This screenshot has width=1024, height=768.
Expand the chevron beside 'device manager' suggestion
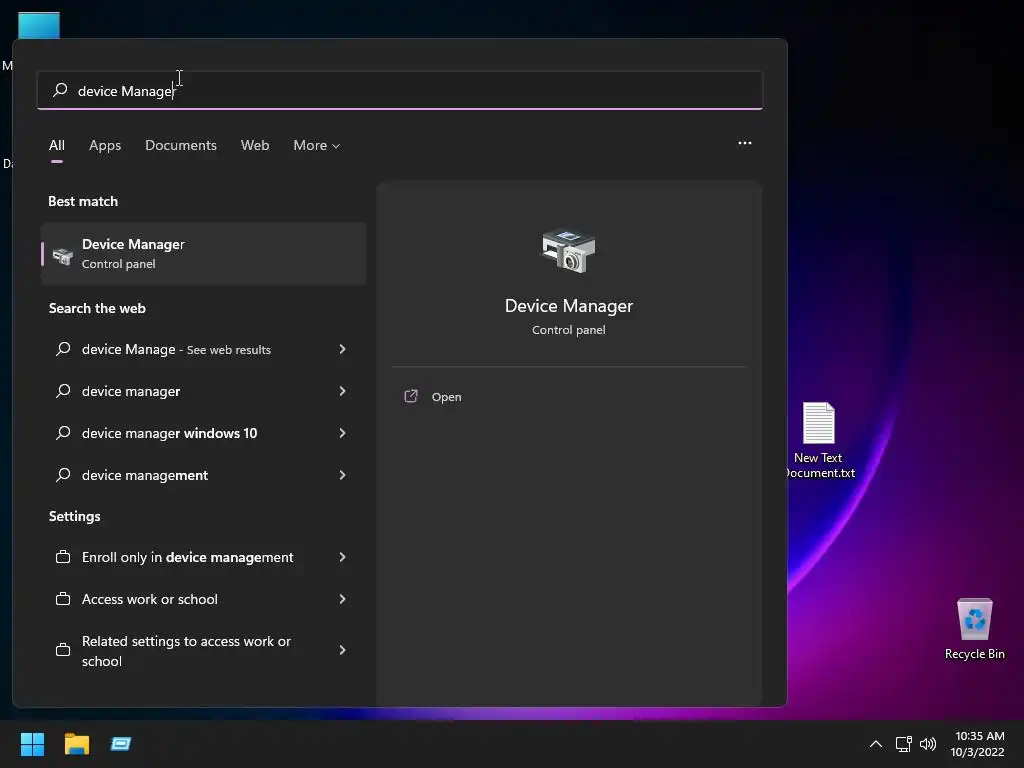[342, 391]
